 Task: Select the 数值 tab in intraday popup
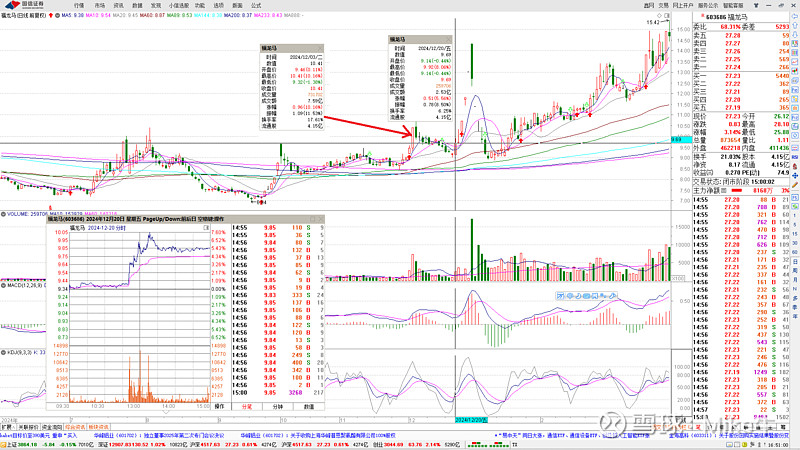[309, 407]
